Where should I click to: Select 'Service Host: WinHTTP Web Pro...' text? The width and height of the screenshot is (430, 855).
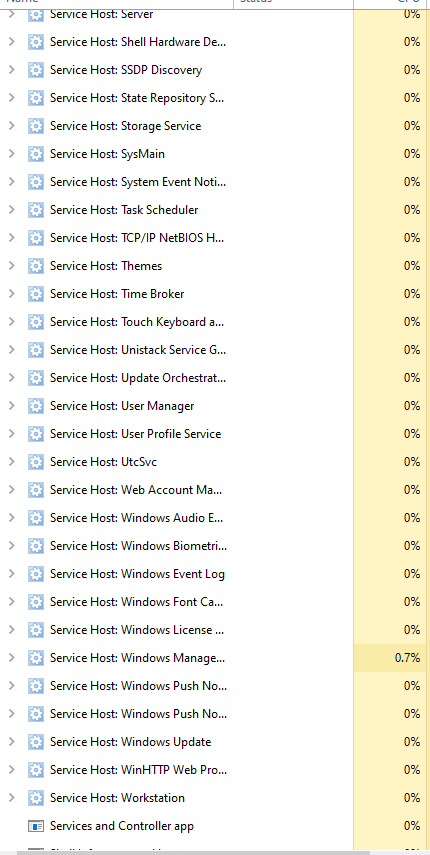138,770
